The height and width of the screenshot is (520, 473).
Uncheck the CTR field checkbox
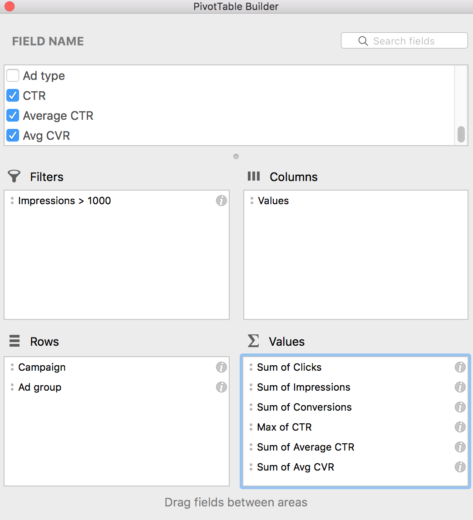click(13, 96)
